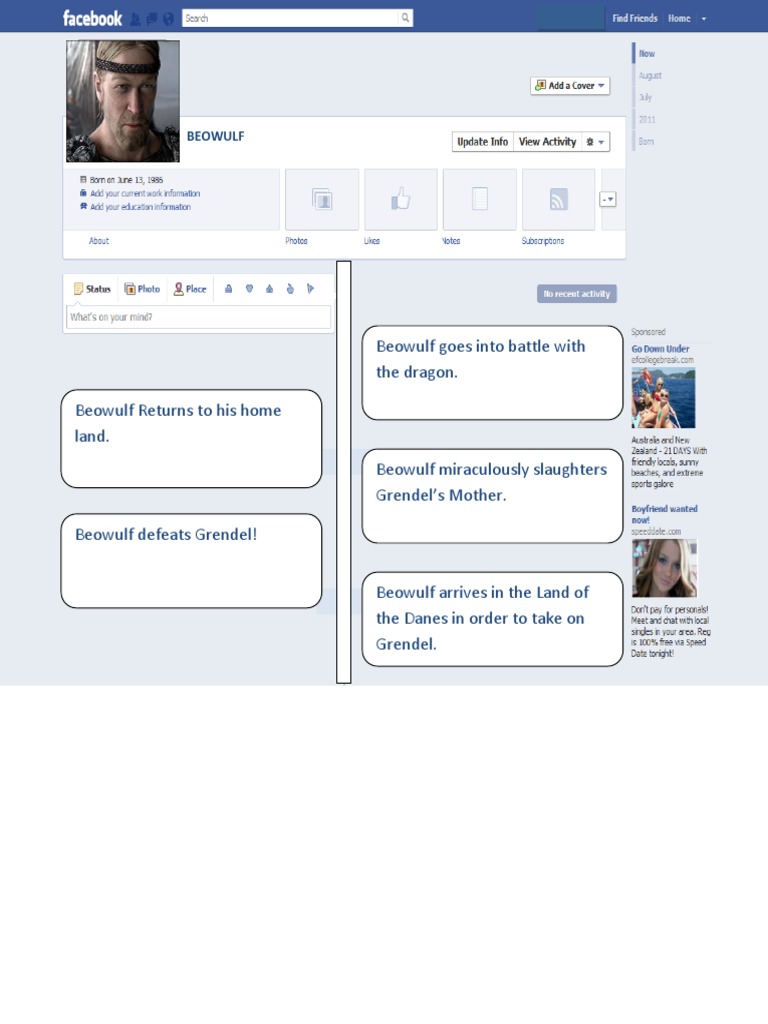This screenshot has height=1024, width=768.
Task: Click 'Beowulf arrives in the Land of the Danes' post
Action: click(x=492, y=619)
